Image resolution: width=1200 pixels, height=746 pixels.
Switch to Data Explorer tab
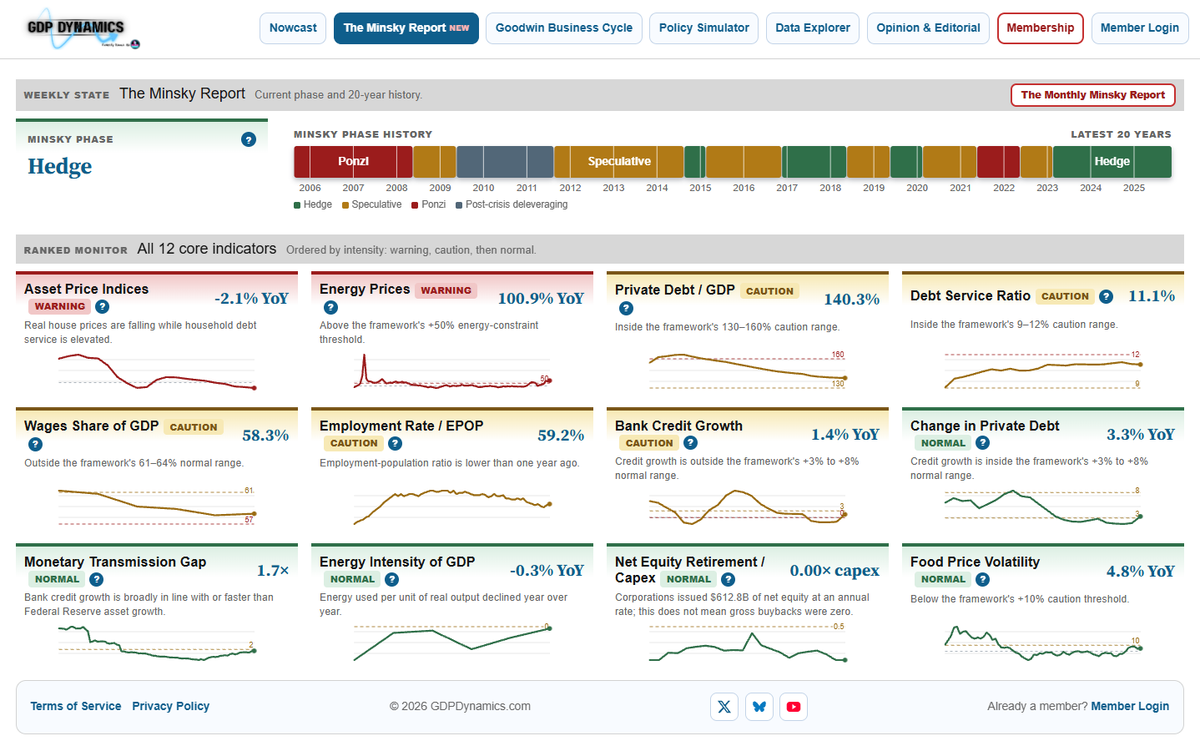[813, 28]
